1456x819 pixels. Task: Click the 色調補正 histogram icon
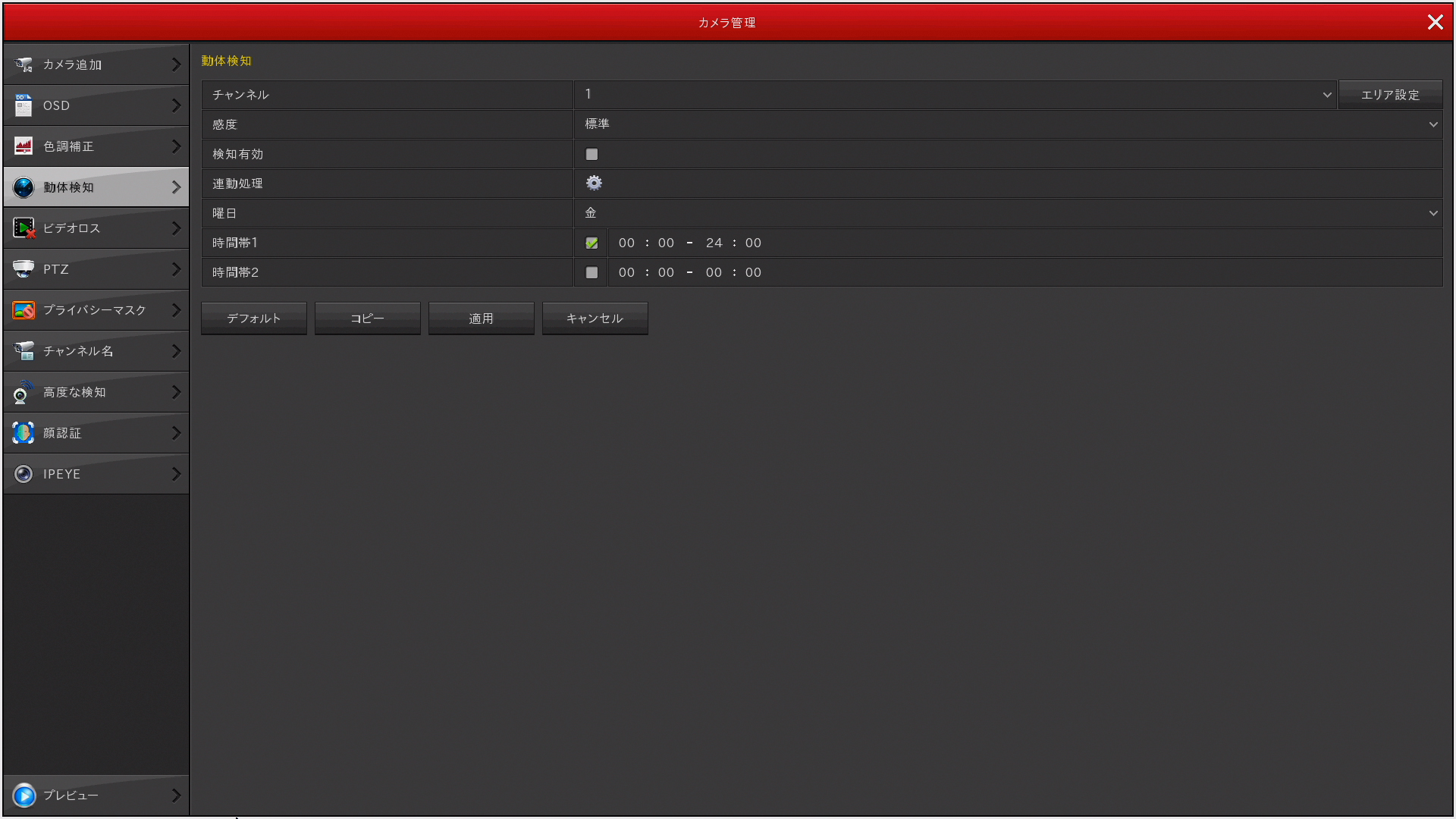[x=24, y=146]
